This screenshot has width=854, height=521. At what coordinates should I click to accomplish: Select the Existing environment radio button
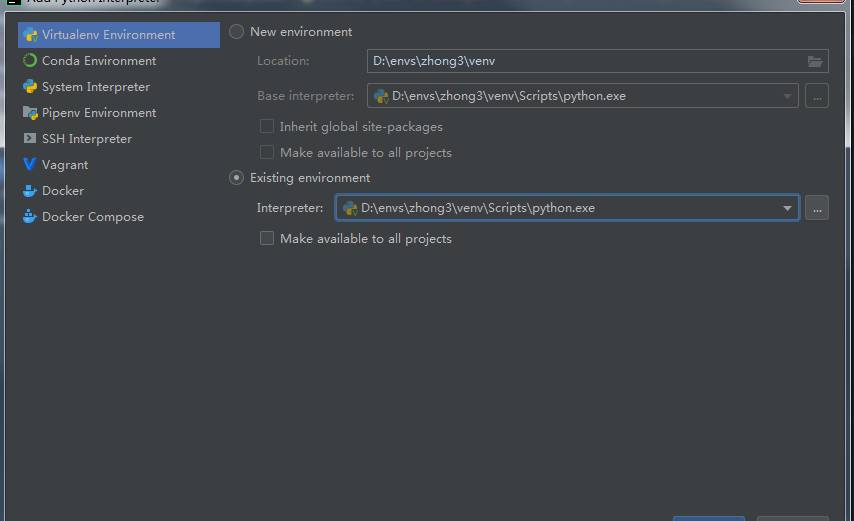[237, 178]
